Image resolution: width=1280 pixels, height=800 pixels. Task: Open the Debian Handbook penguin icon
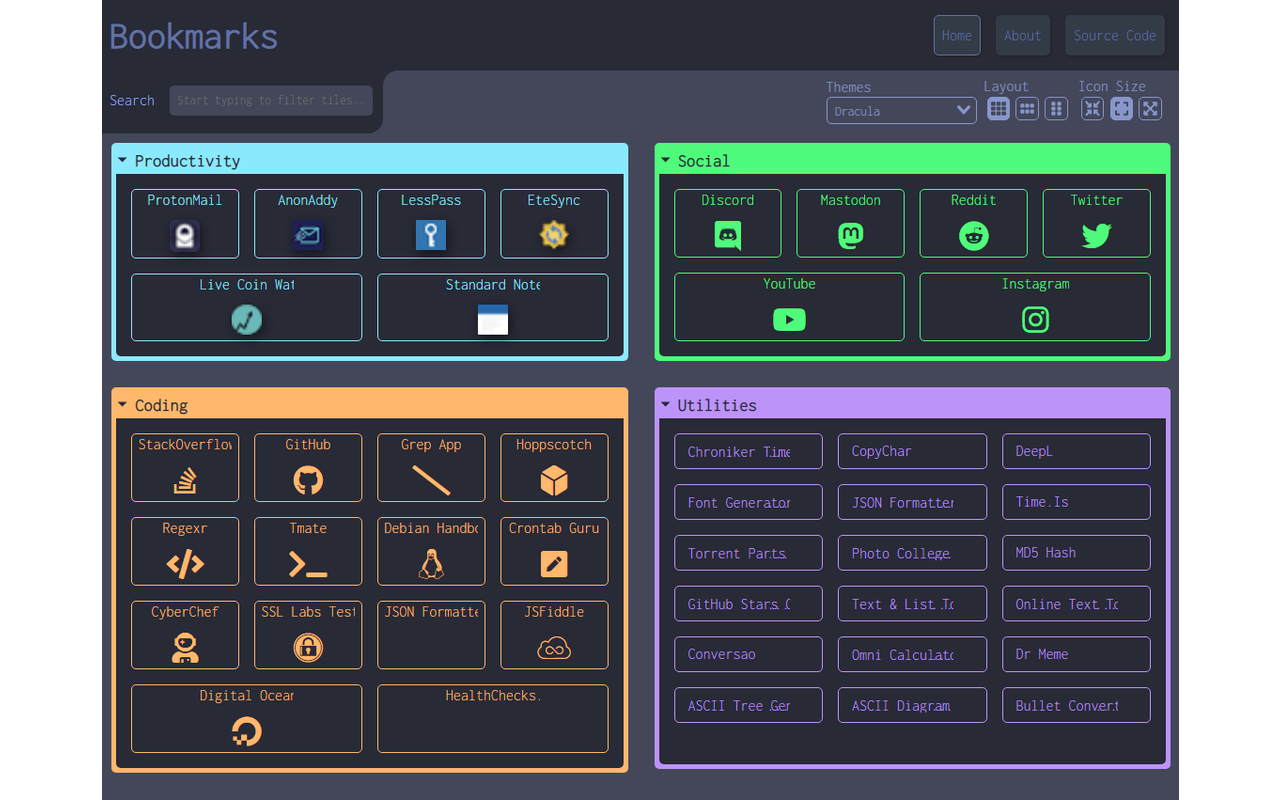(431, 565)
